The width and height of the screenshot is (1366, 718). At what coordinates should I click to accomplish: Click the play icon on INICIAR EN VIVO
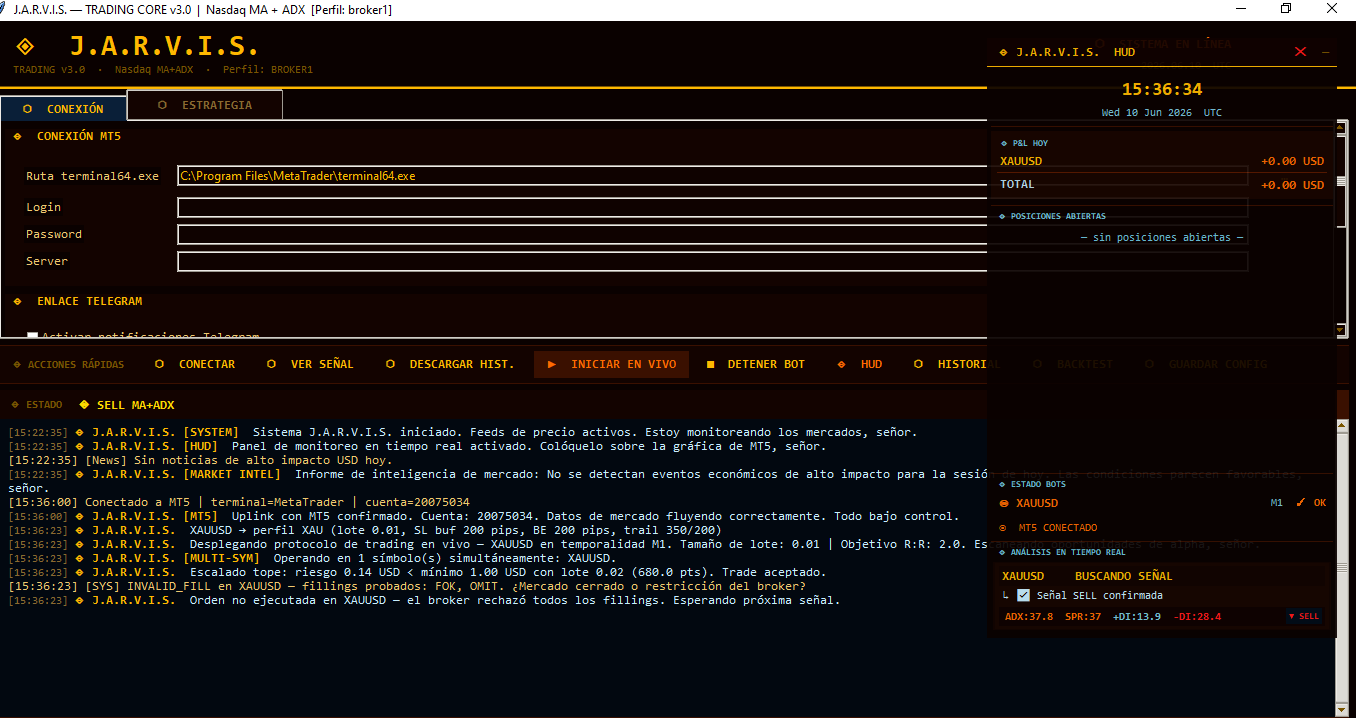point(552,364)
